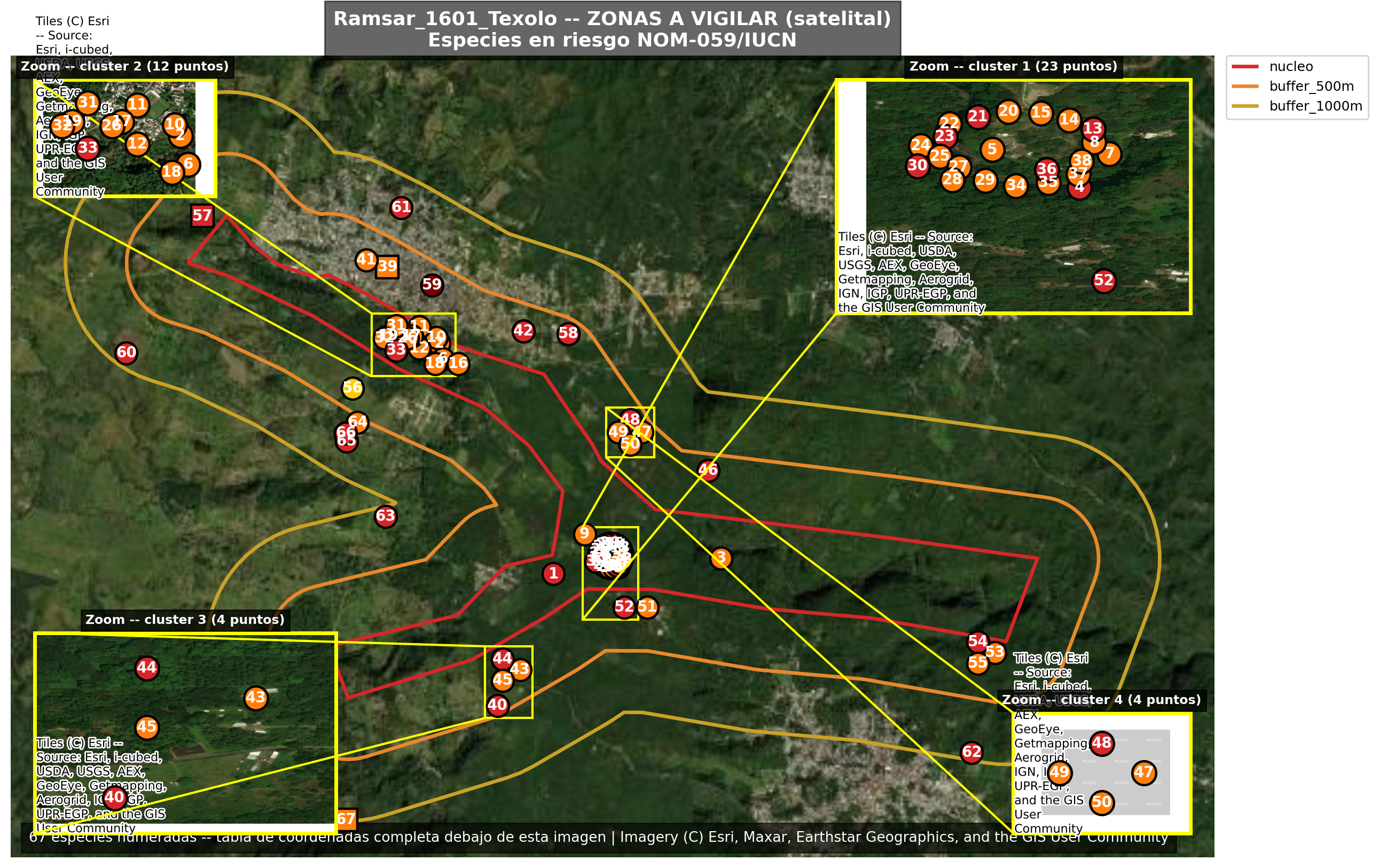Viewport: 1379px width, 868px height.
Task: Click 'Especies en riesgo NOM-059/IUCN' subtitle
Action: [612, 40]
